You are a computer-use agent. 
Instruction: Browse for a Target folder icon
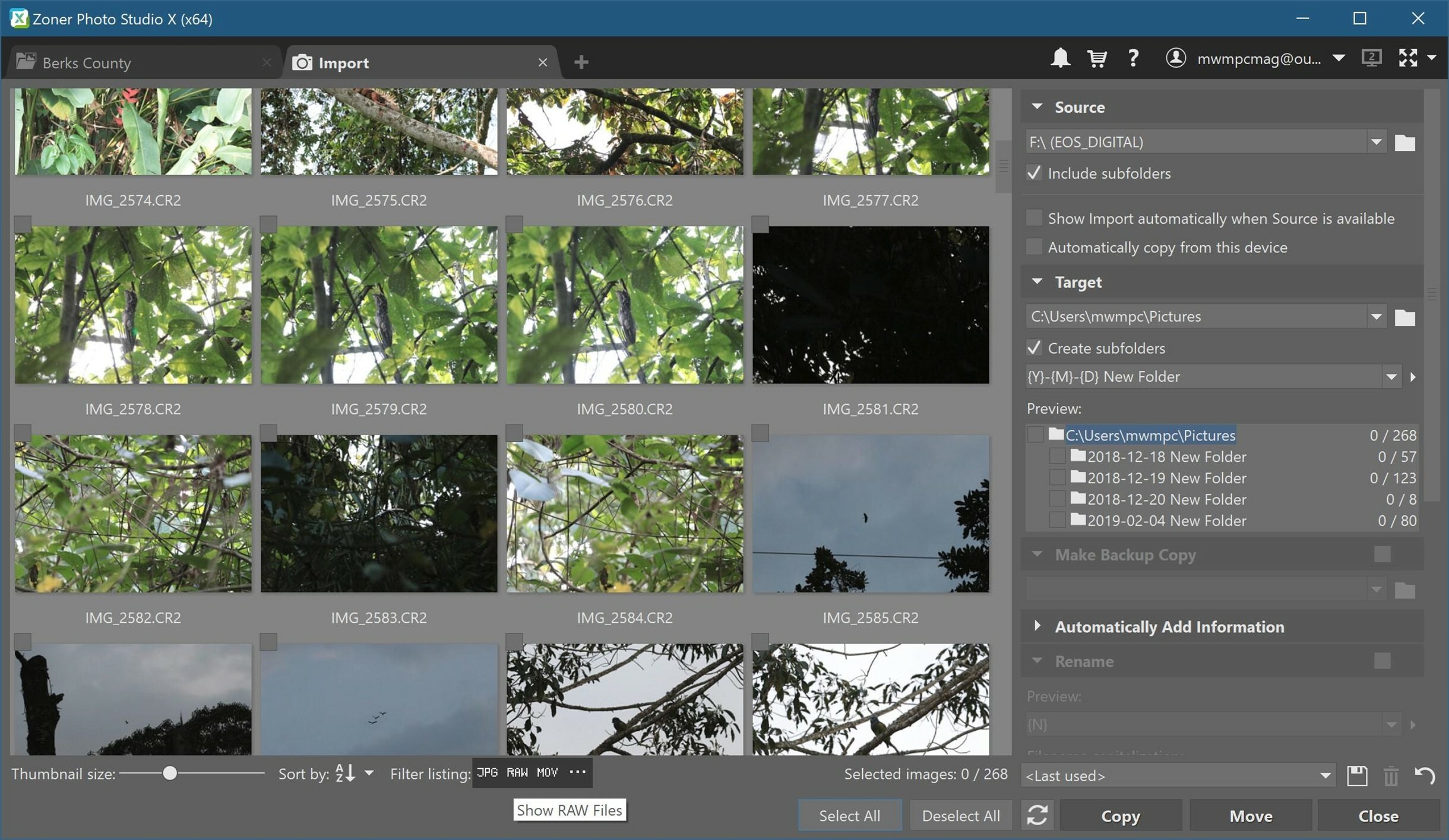tap(1404, 316)
